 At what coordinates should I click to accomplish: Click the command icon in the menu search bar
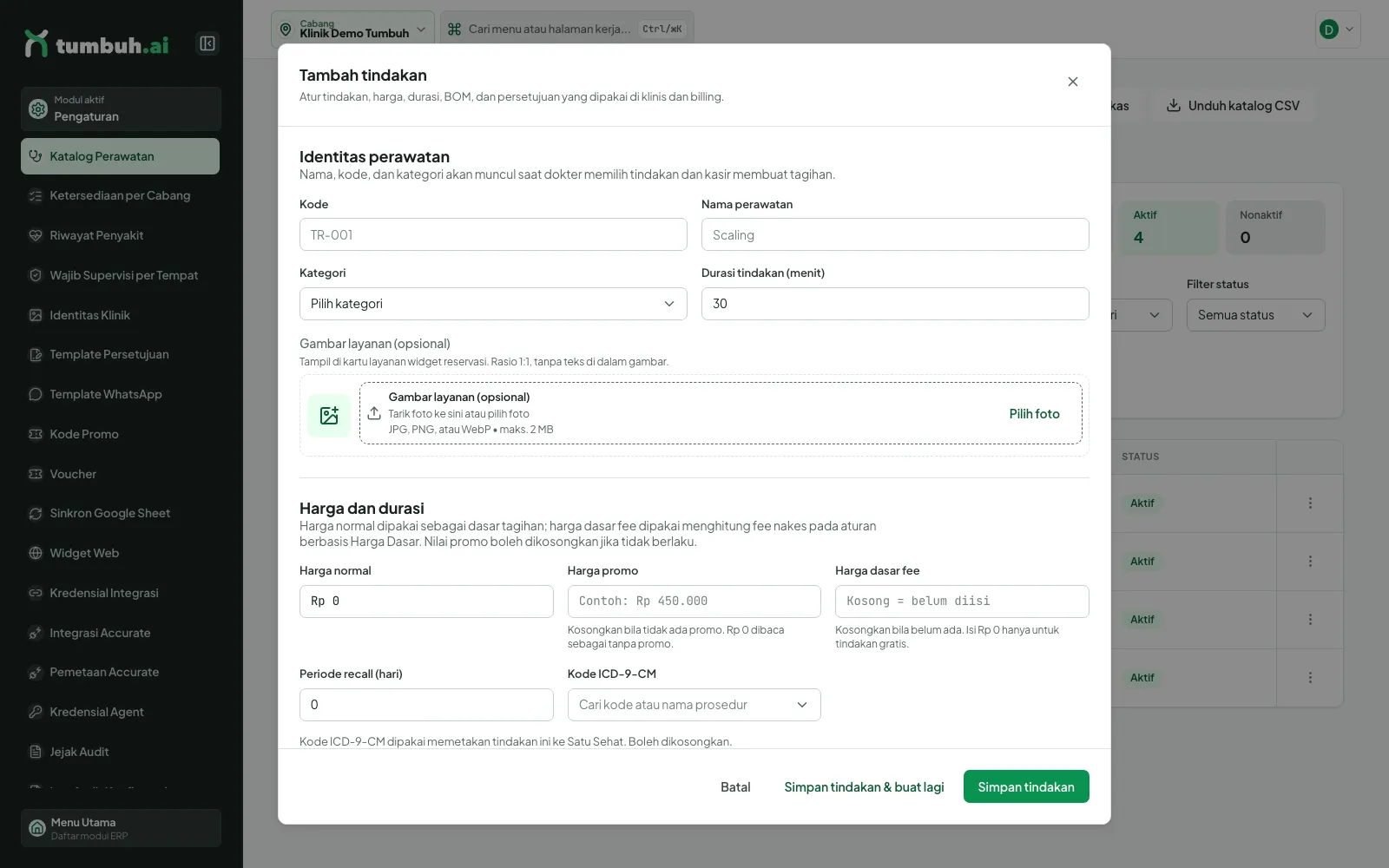(454, 29)
